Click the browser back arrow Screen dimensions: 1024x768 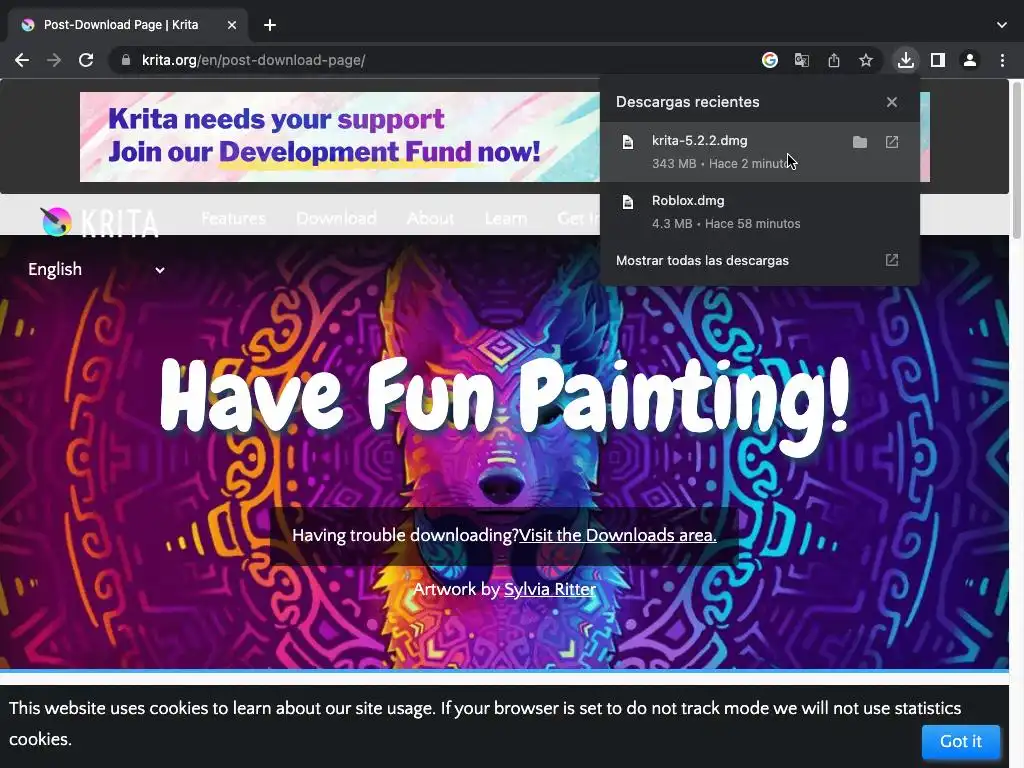pos(22,60)
